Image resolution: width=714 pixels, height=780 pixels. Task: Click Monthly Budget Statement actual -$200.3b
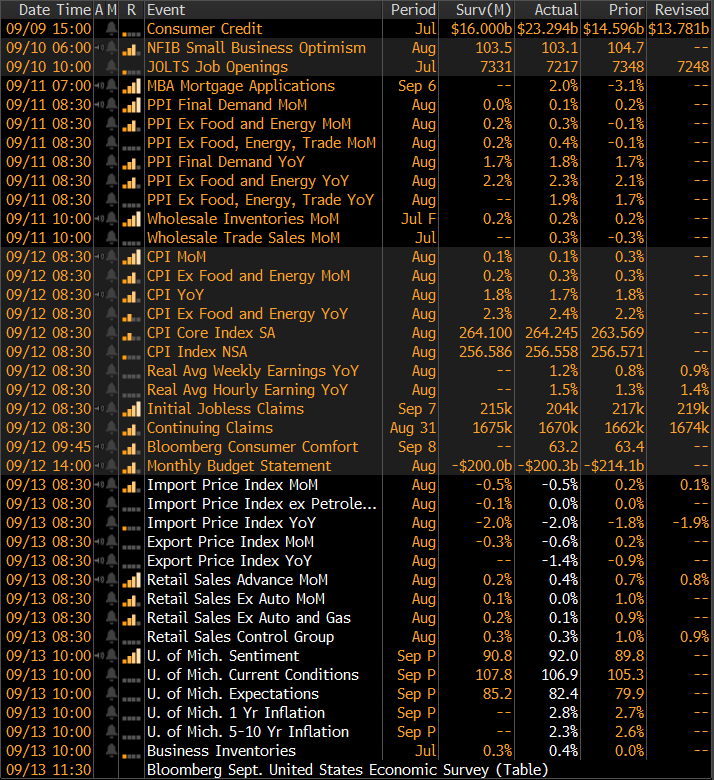pyautogui.click(x=548, y=466)
